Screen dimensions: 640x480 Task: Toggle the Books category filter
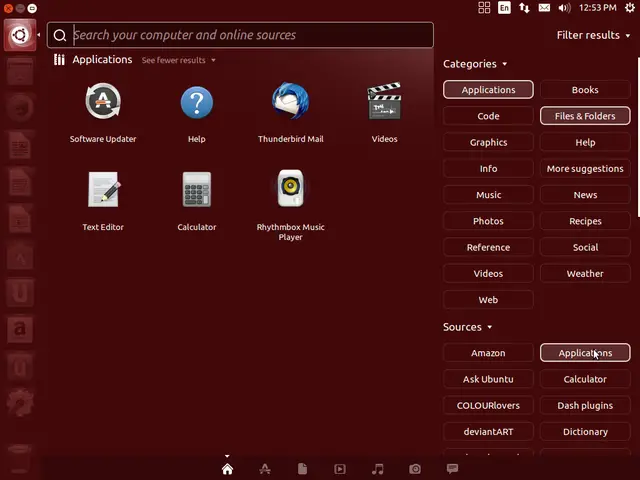click(x=585, y=90)
